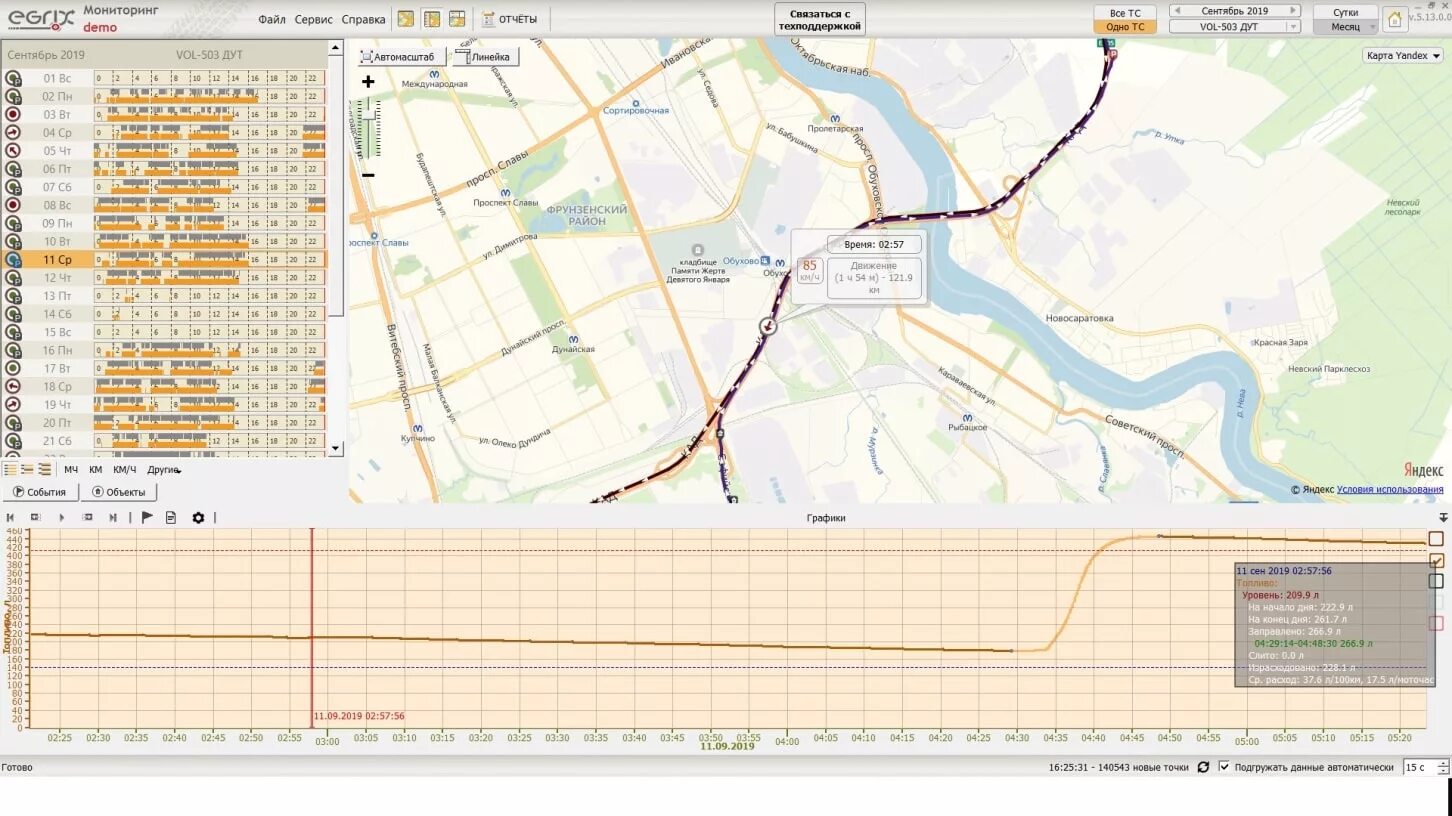Viewport: 1452px width, 816px height.
Task: Select the third map layout icon in the toolbar
Action: 457,19
